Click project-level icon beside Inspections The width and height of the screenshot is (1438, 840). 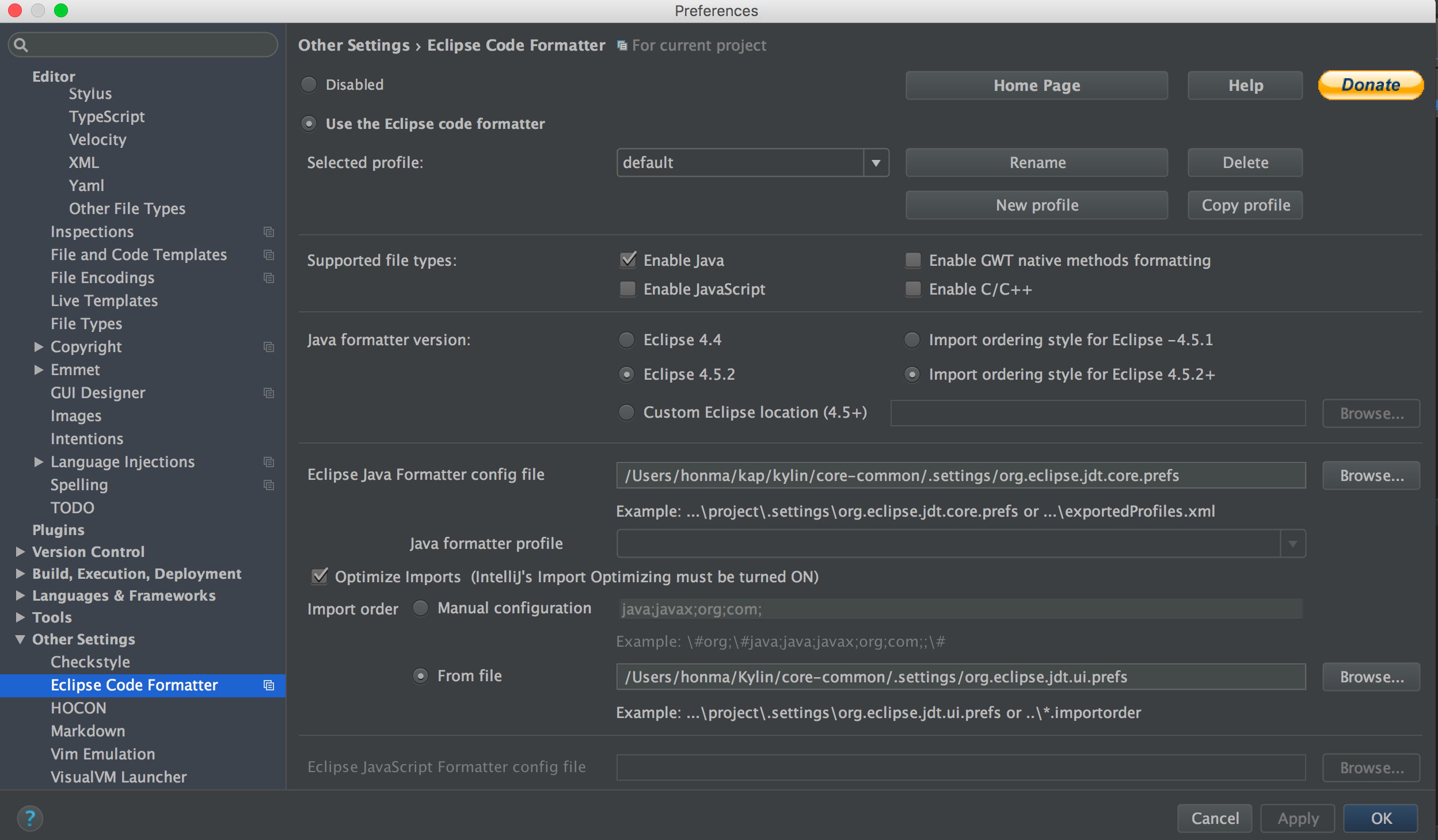268,232
